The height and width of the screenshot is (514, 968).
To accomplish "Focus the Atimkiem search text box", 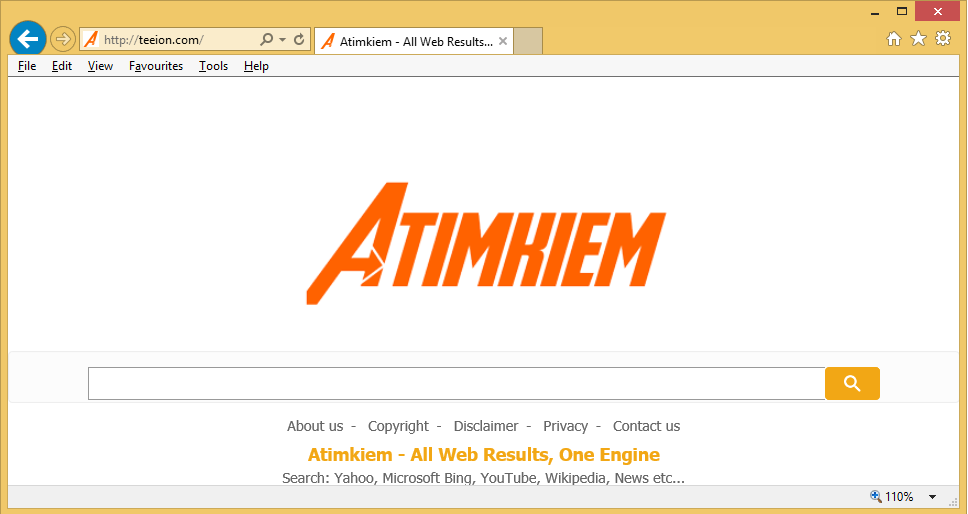I will [x=456, y=383].
